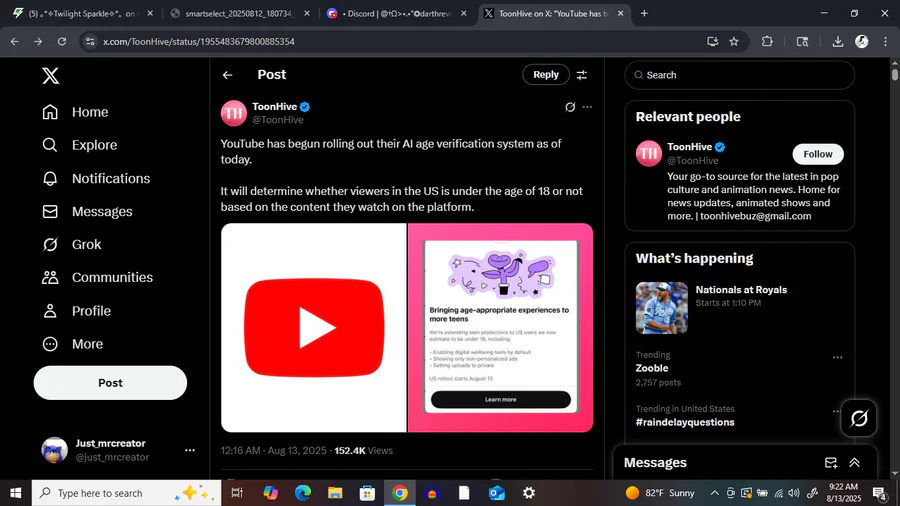
Task: Open the Windows Start menu
Action: point(15,493)
